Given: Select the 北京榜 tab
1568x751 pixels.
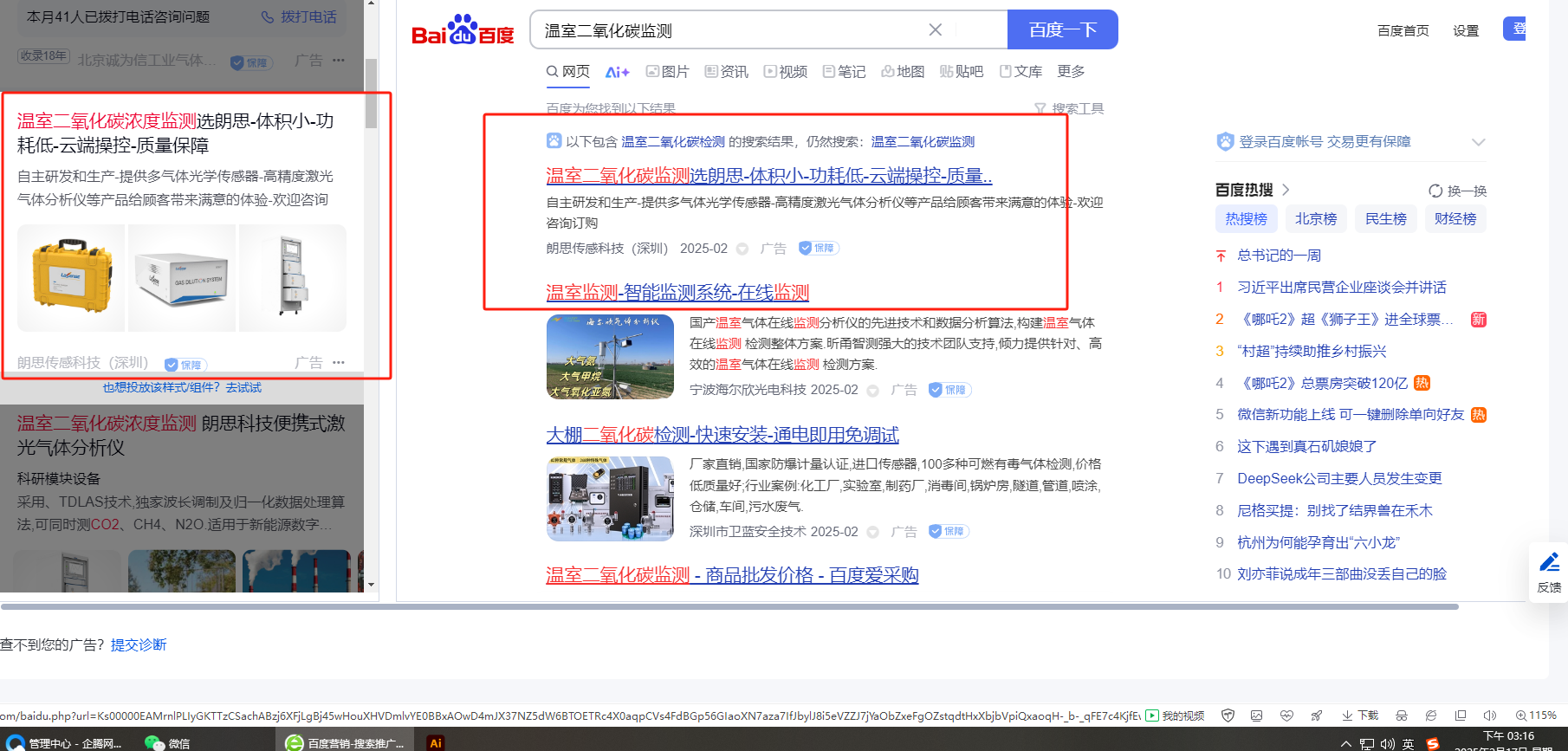Looking at the screenshot, I should (1316, 219).
